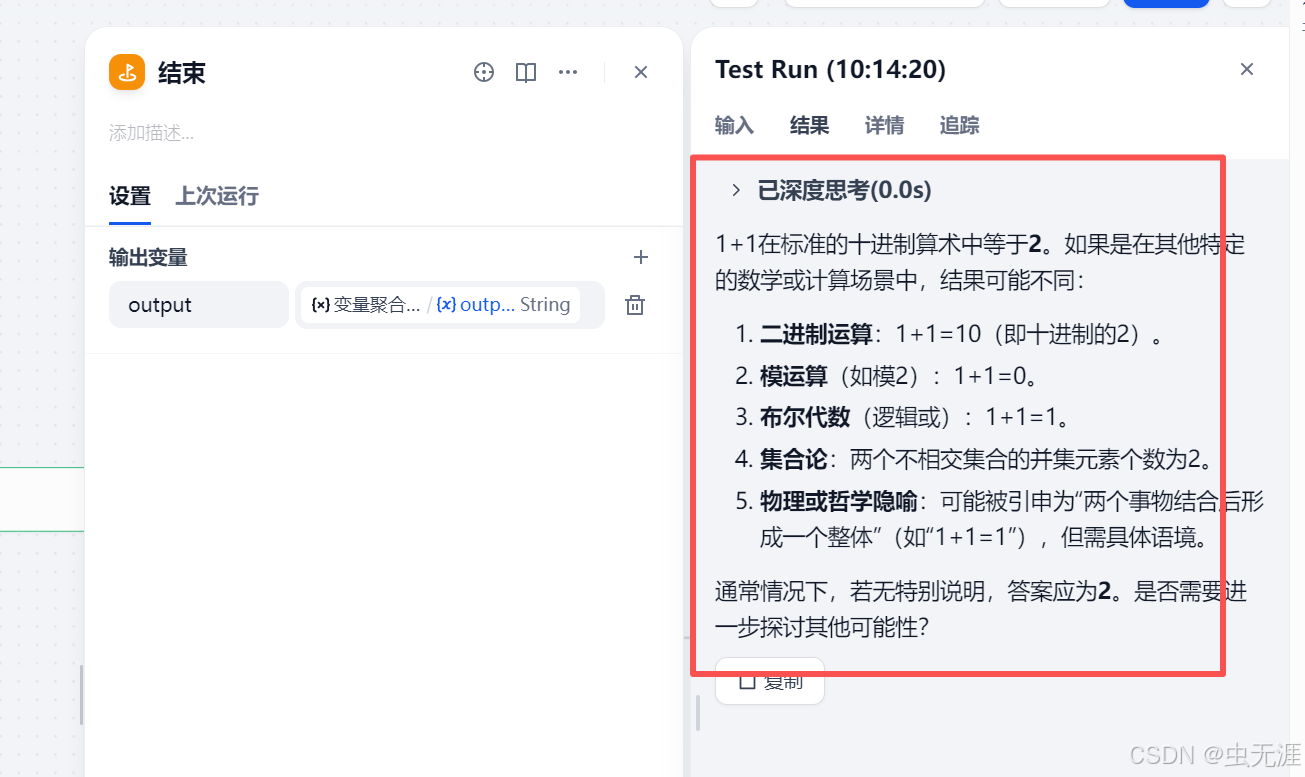Open the documentation book icon beside 结束
Viewport: 1305px width, 777px height.
pos(525,72)
